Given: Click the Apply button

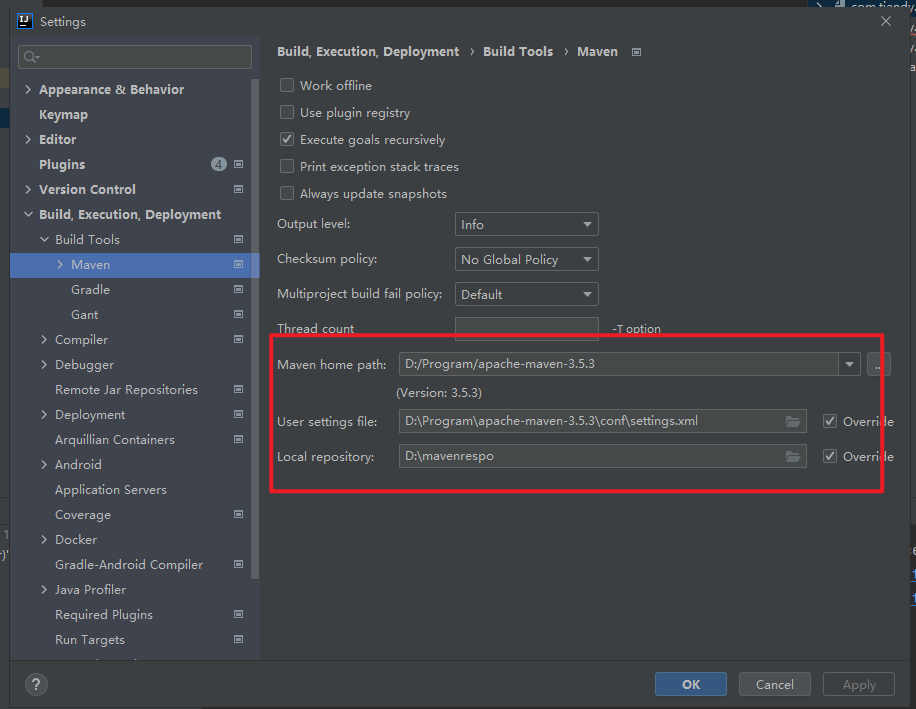Looking at the screenshot, I should click(859, 684).
